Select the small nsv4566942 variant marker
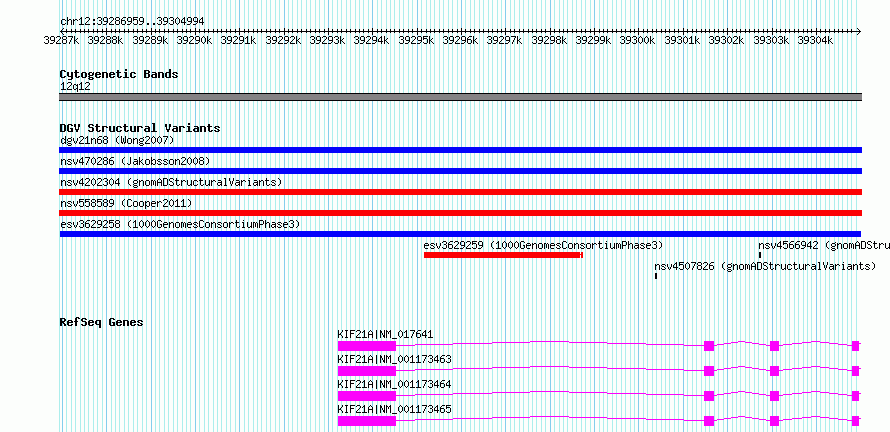 click(760, 255)
